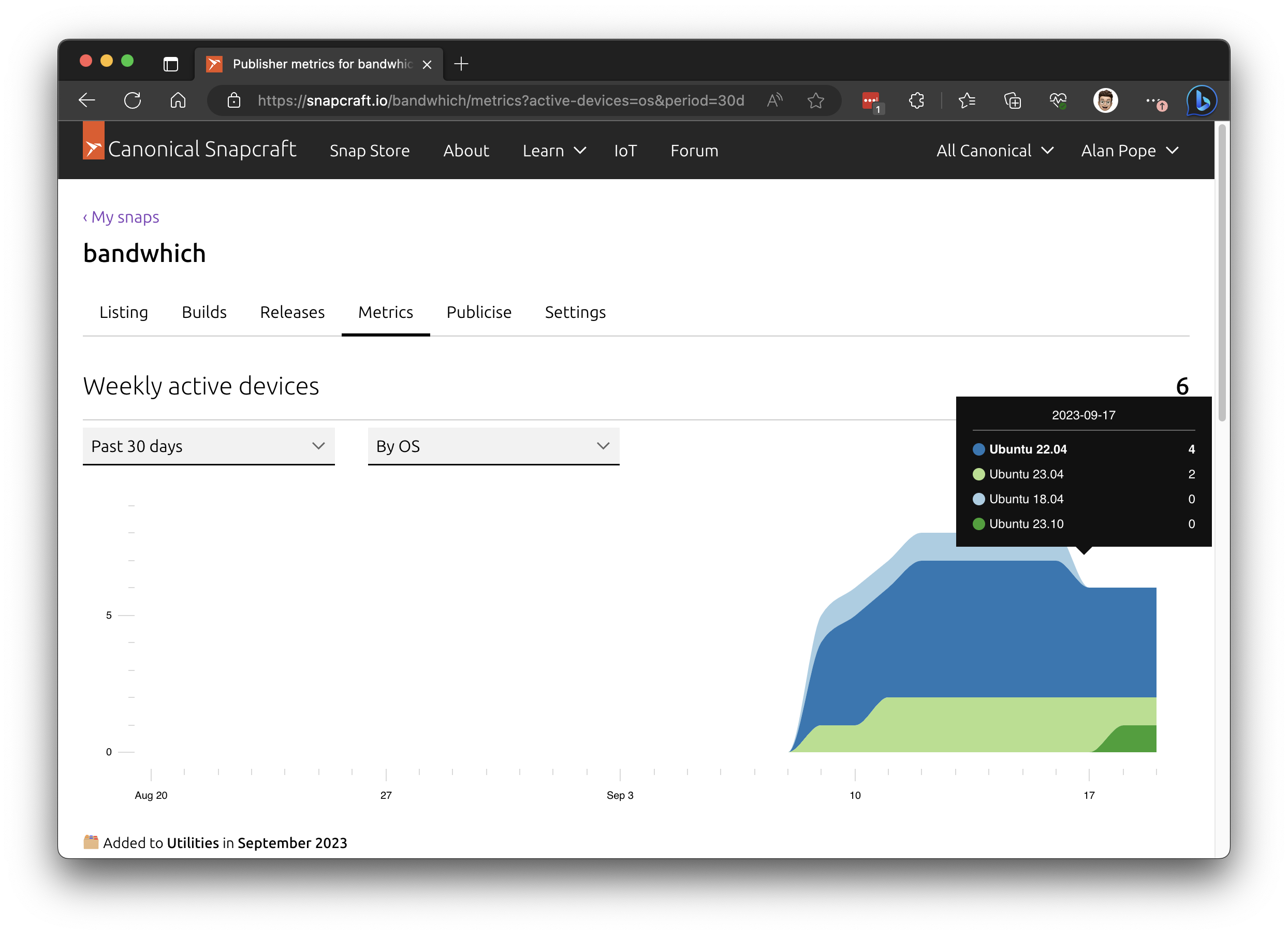Open the About nav link

(x=466, y=151)
